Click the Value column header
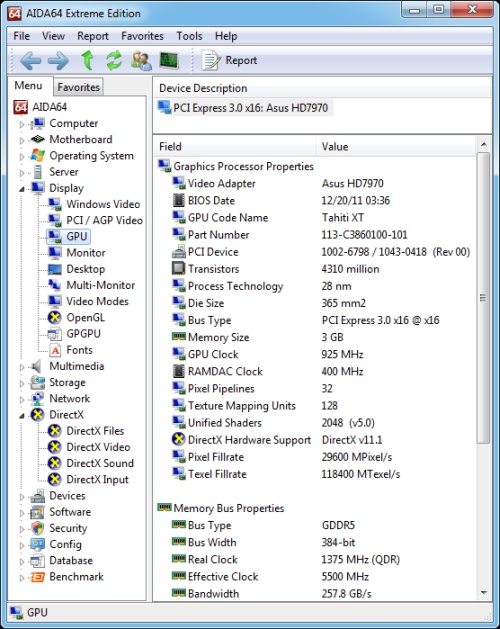The height and width of the screenshot is (629, 500). point(396,146)
